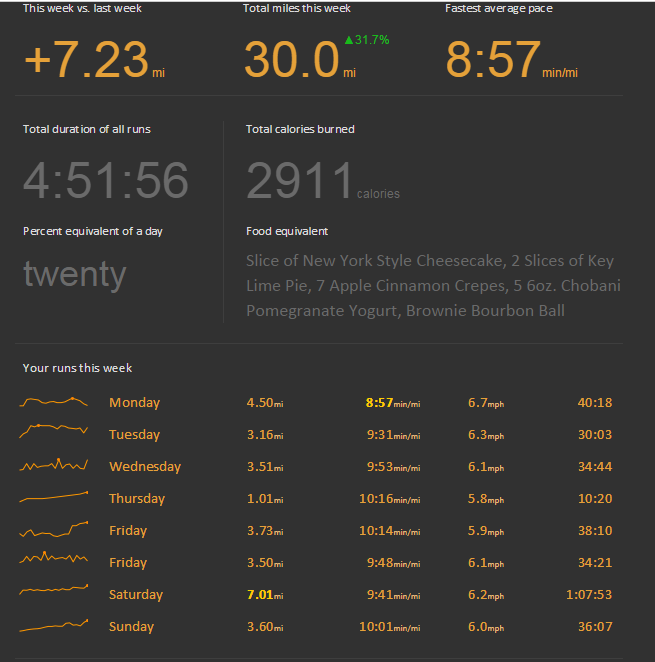
Task: Click the 2911 calories burned value
Action: coord(300,181)
